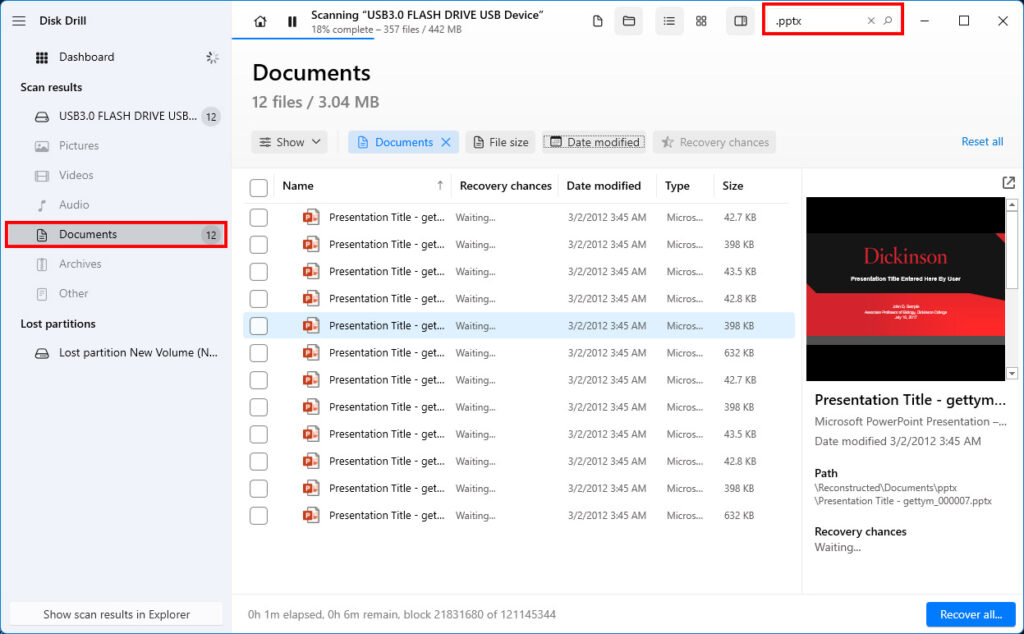This screenshot has width=1024, height=634.
Task: Click the Recover all button
Action: 970,614
